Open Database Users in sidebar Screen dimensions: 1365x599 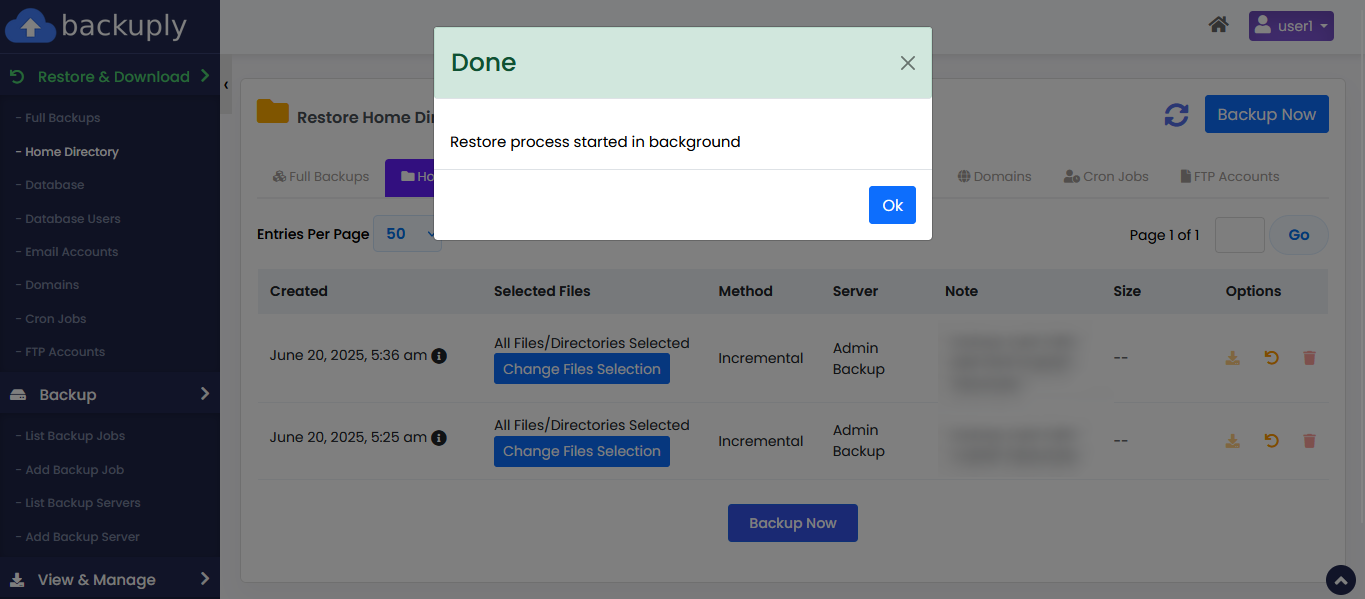[x=72, y=219]
